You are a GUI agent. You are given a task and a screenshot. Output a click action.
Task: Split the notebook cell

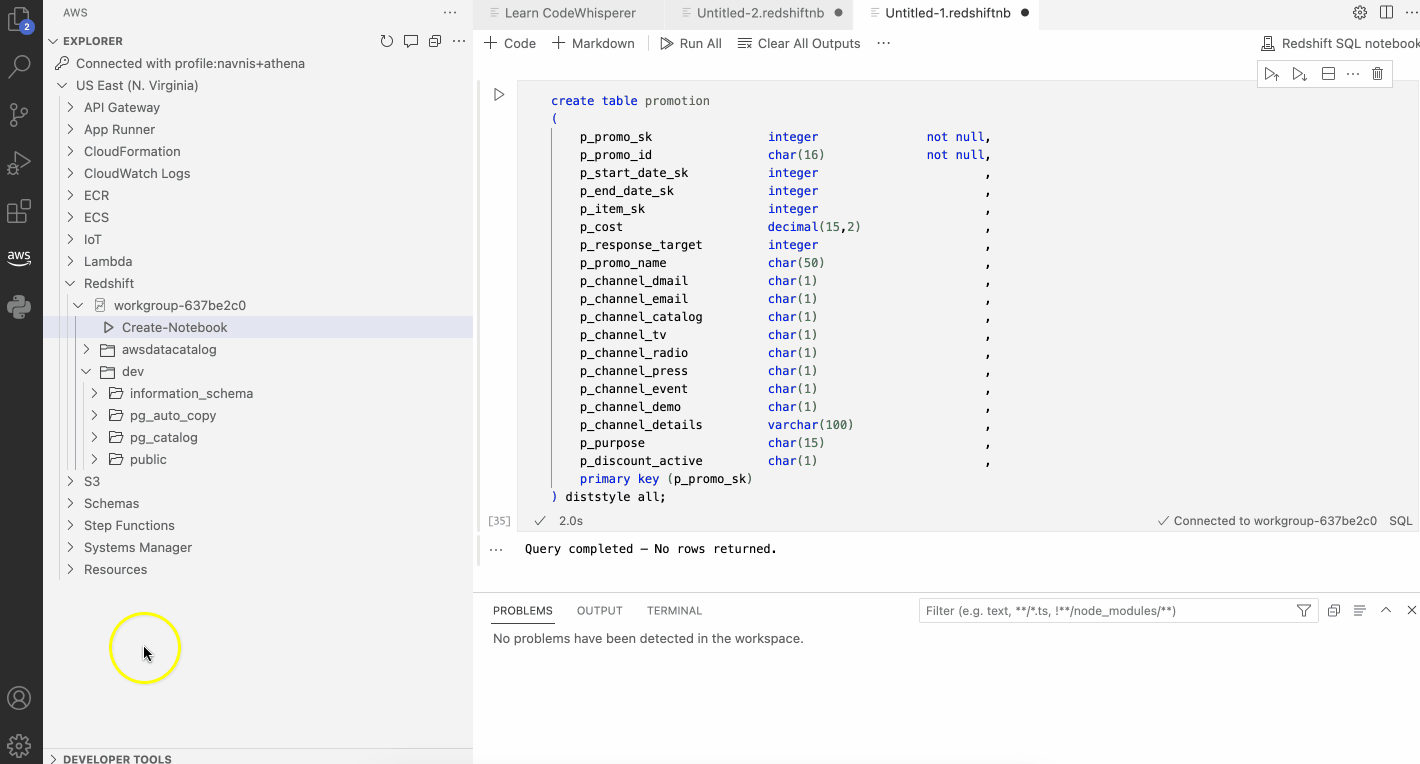tap(1328, 74)
